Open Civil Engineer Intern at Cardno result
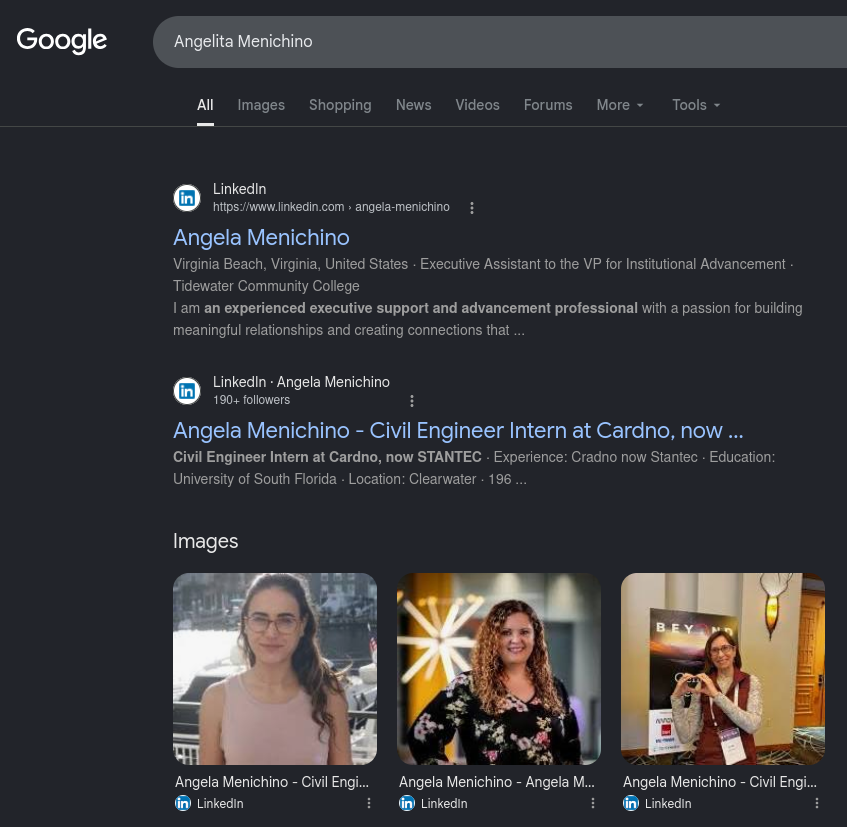The image size is (847, 827). point(458,431)
